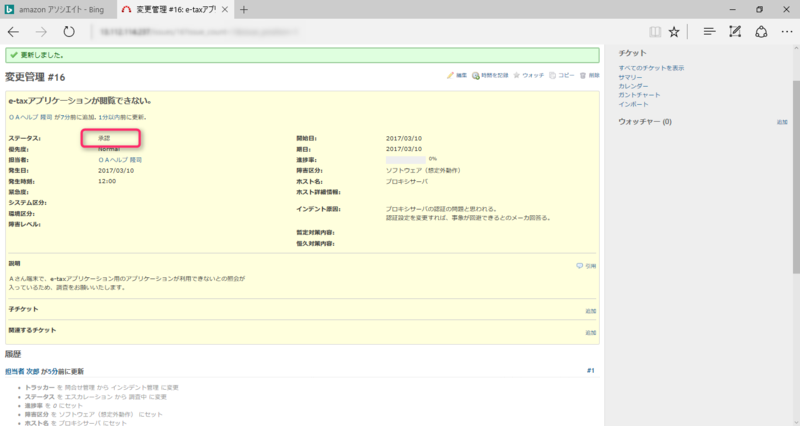The width and height of the screenshot is (800, 426).
Task: Click the 更新しました success message
Action: tap(302, 55)
